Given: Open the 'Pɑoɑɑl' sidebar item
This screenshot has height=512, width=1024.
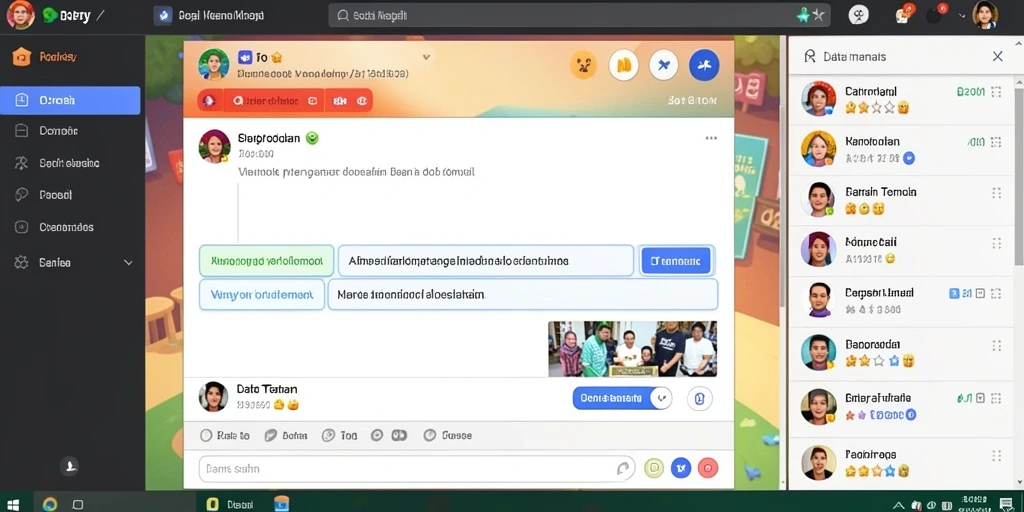Looking at the screenshot, I should 70,195.
